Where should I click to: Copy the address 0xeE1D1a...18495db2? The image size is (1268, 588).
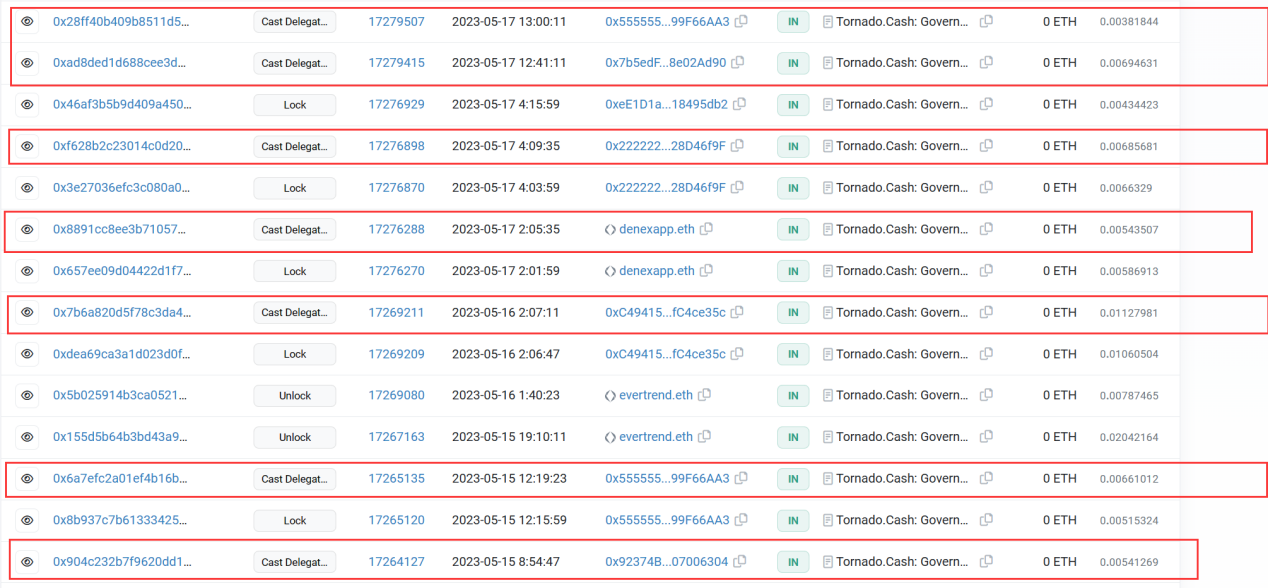coord(740,104)
